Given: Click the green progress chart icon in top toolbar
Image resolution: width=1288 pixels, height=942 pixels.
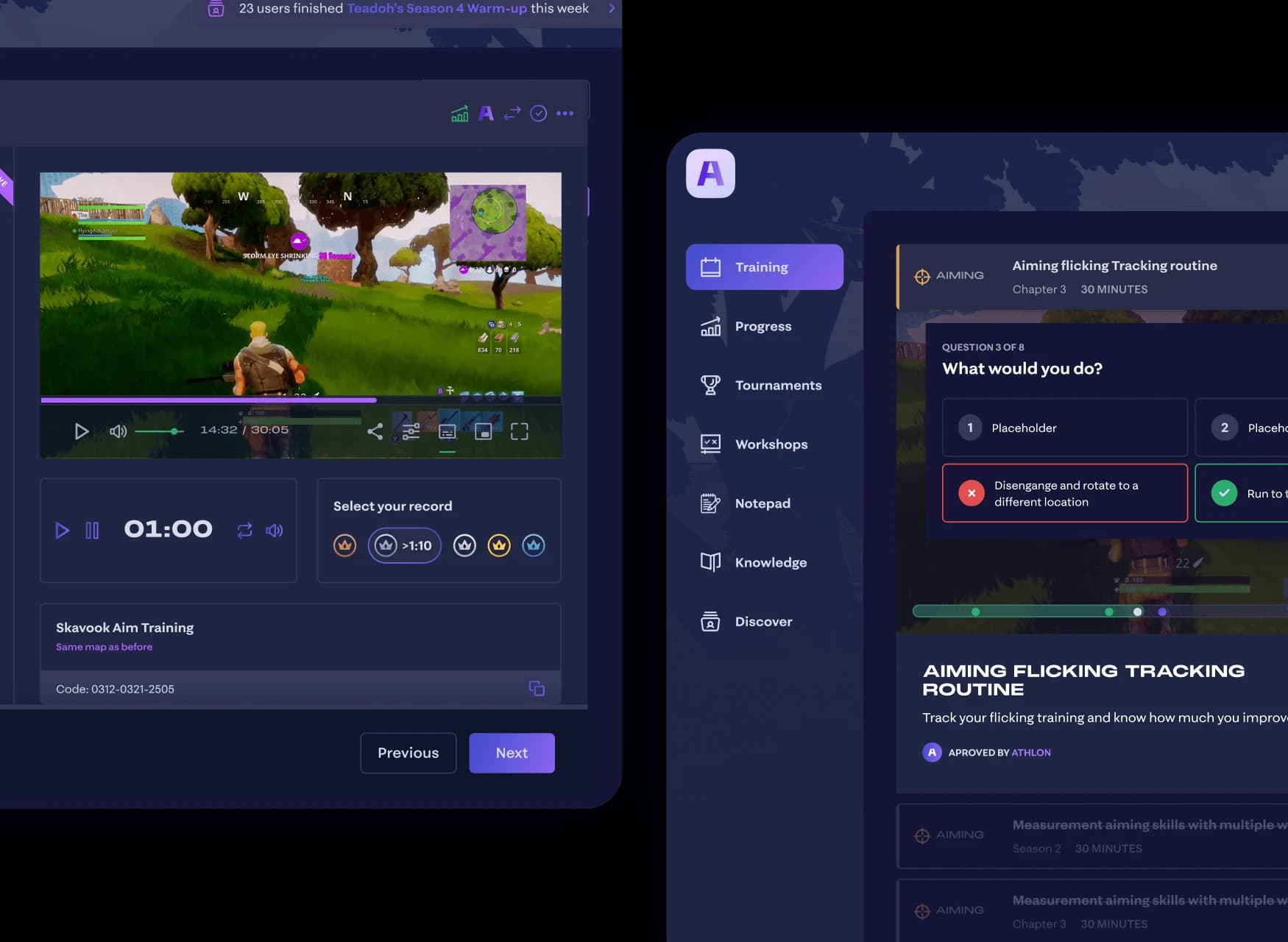Looking at the screenshot, I should pyautogui.click(x=459, y=113).
